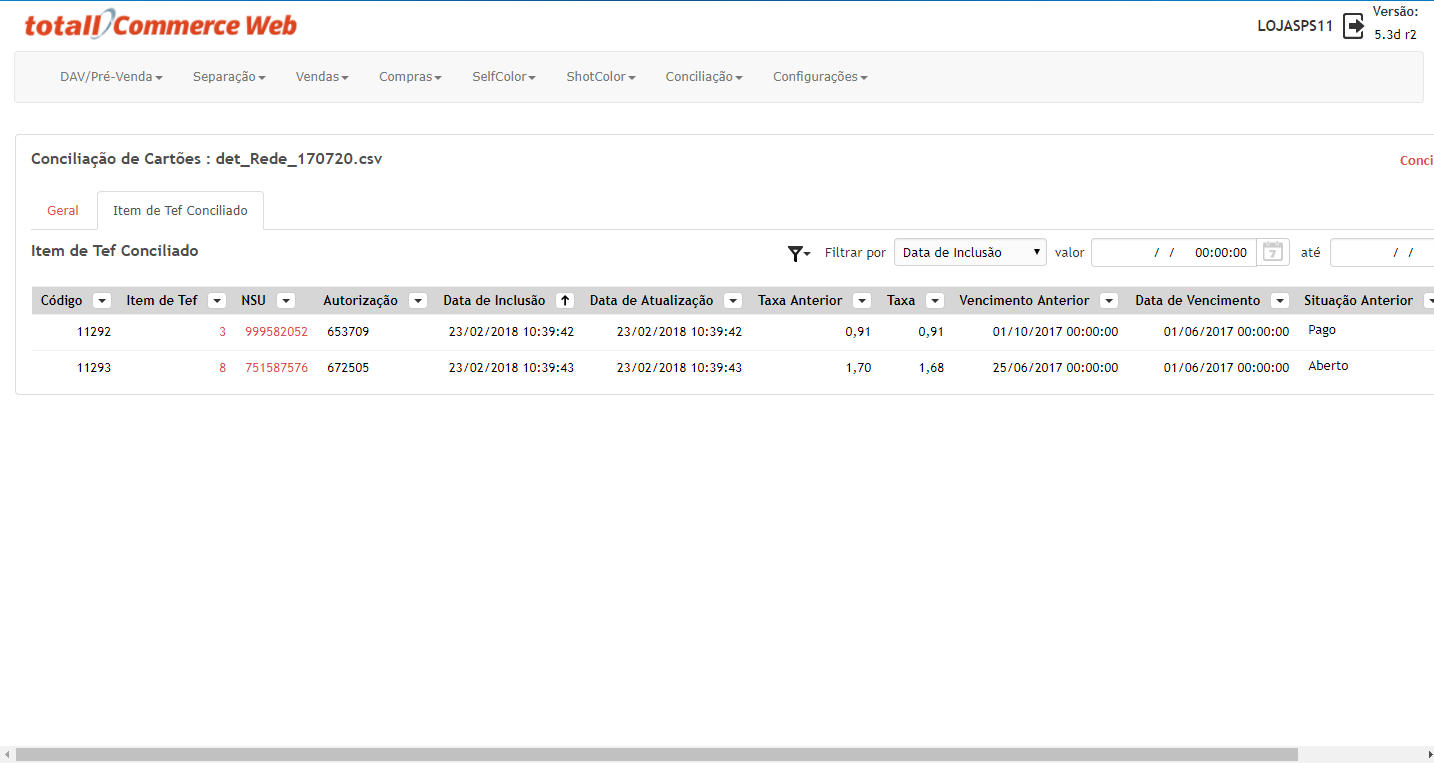
Task: Open the funnel filter icon menu
Action: coord(798,253)
